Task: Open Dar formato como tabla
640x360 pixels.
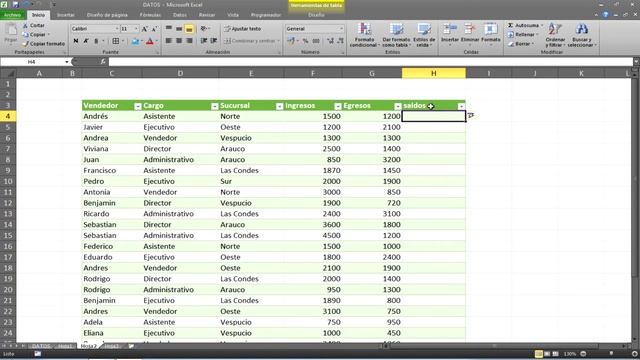Action: 396,35
